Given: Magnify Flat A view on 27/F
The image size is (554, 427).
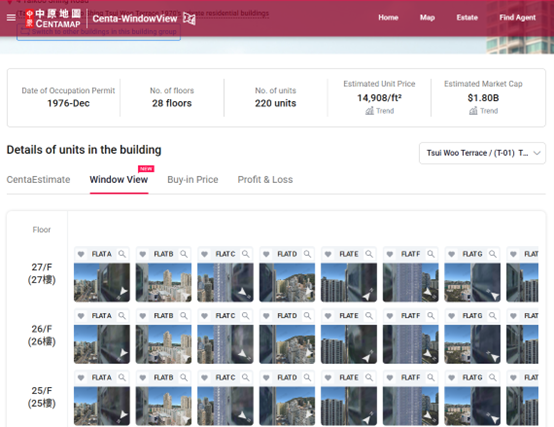Looking at the screenshot, I should [122, 254].
